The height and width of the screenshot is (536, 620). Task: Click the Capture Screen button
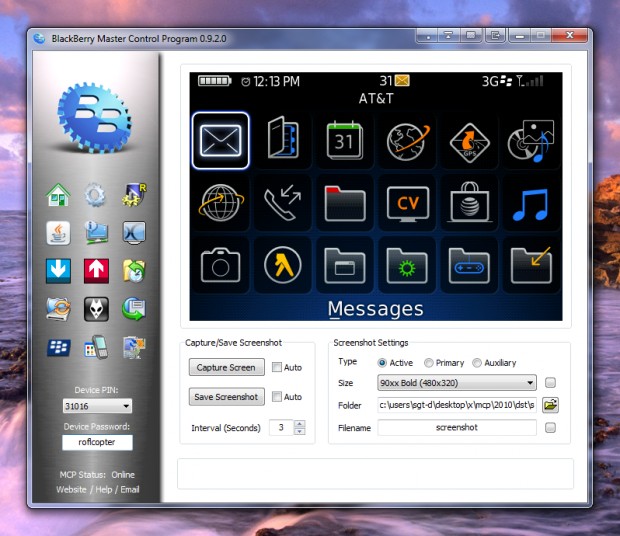tap(227, 367)
